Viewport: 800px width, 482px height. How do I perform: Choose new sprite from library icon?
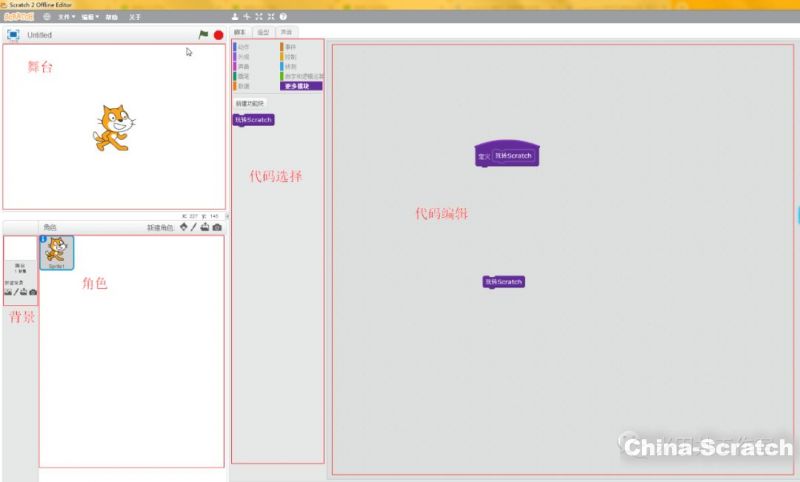coord(182,228)
